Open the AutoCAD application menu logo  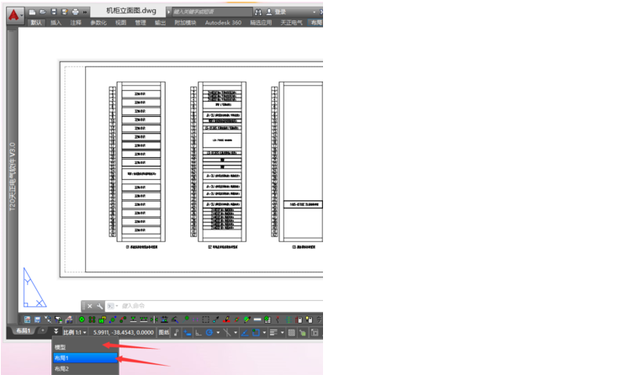click(x=14, y=15)
